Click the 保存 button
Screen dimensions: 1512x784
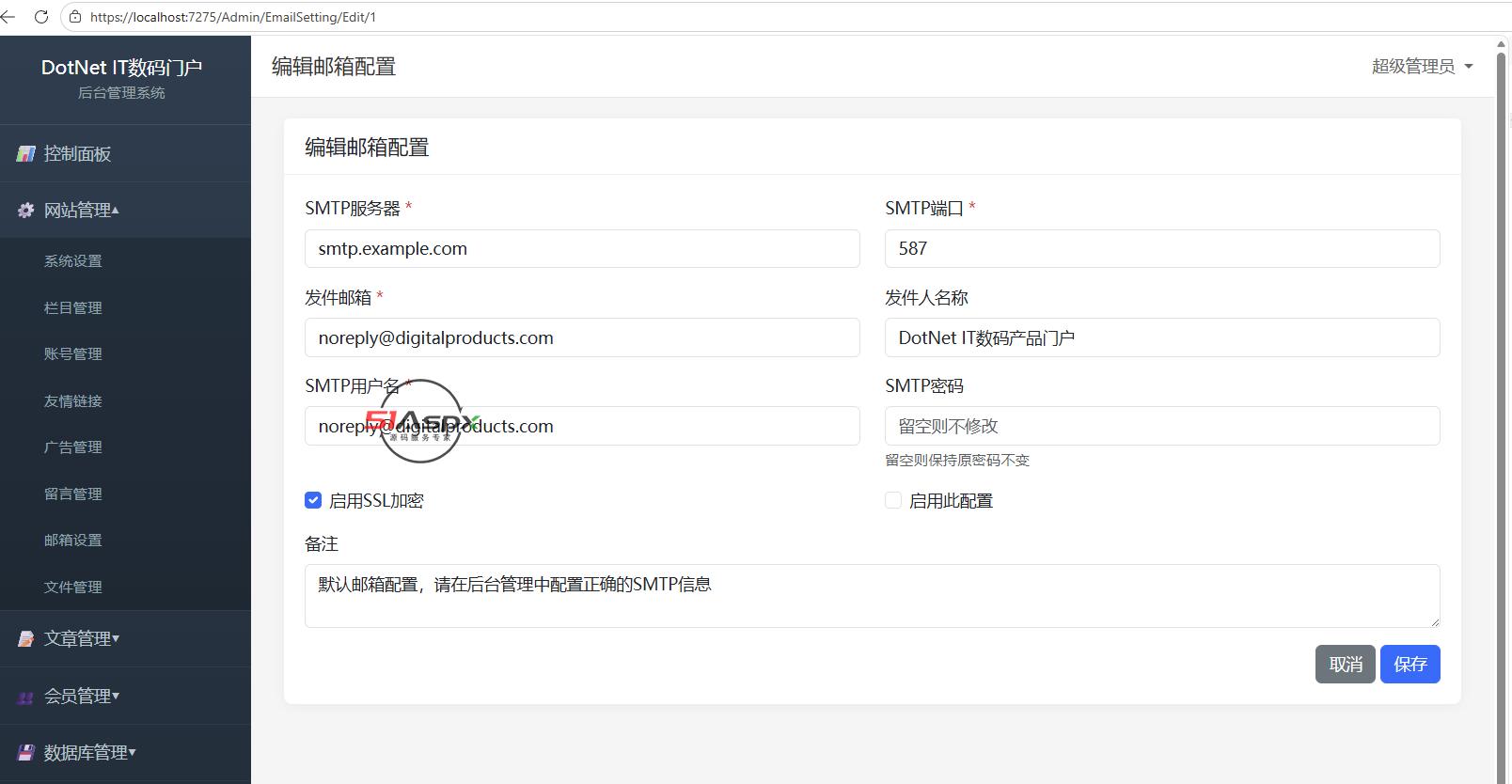pos(1410,664)
